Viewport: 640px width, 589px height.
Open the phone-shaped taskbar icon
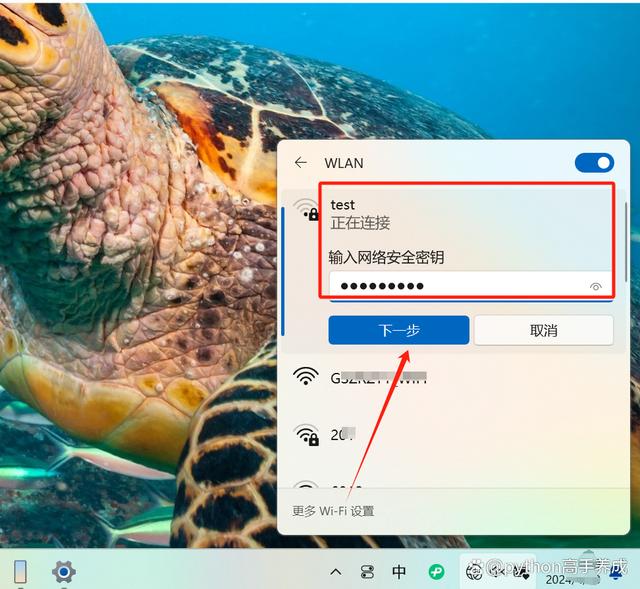coord(20,572)
